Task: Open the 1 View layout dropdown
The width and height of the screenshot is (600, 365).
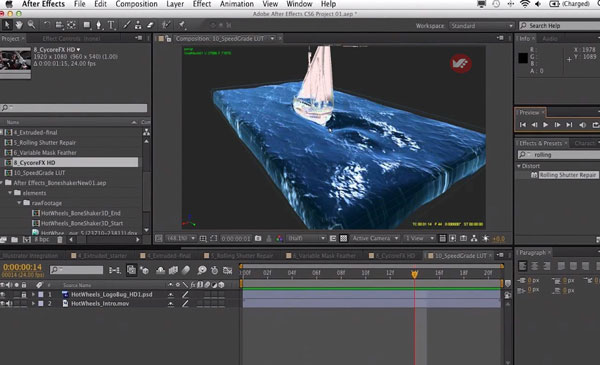Action: (x=419, y=238)
